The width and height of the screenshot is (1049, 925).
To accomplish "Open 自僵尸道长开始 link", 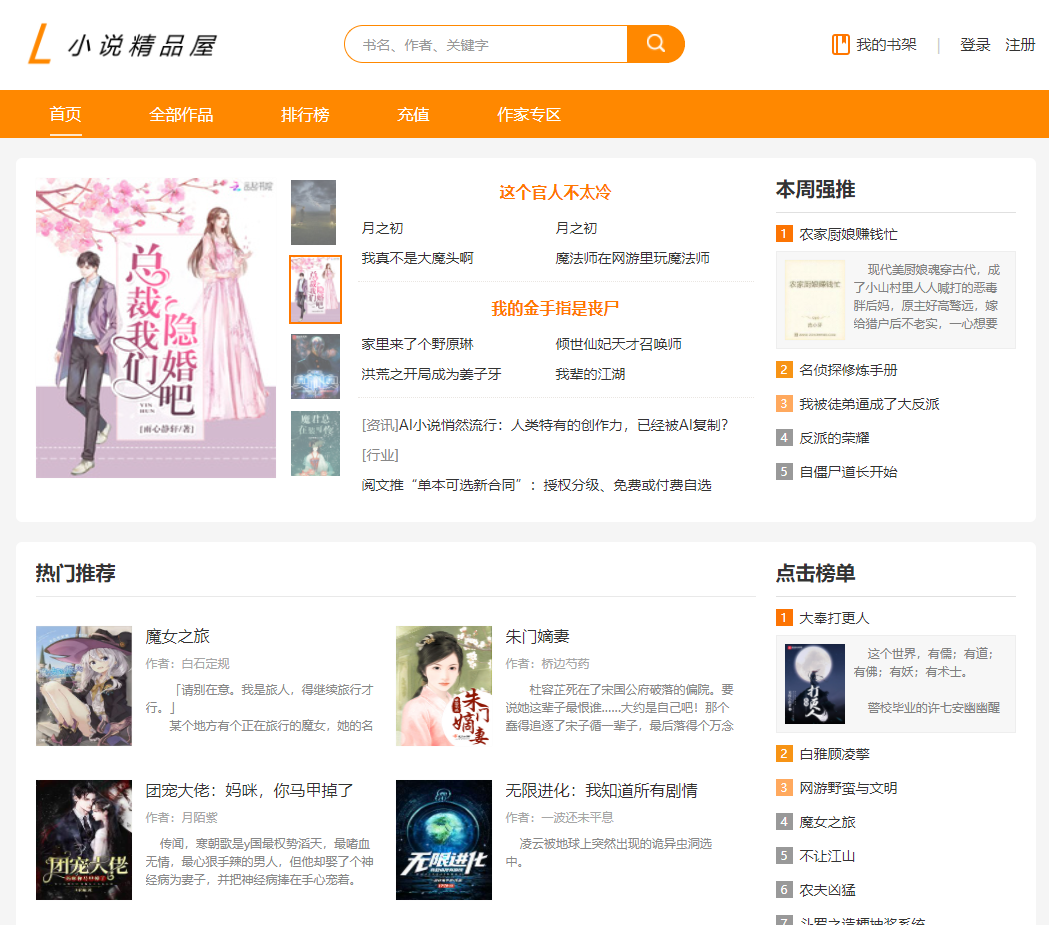I will point(848,472).
